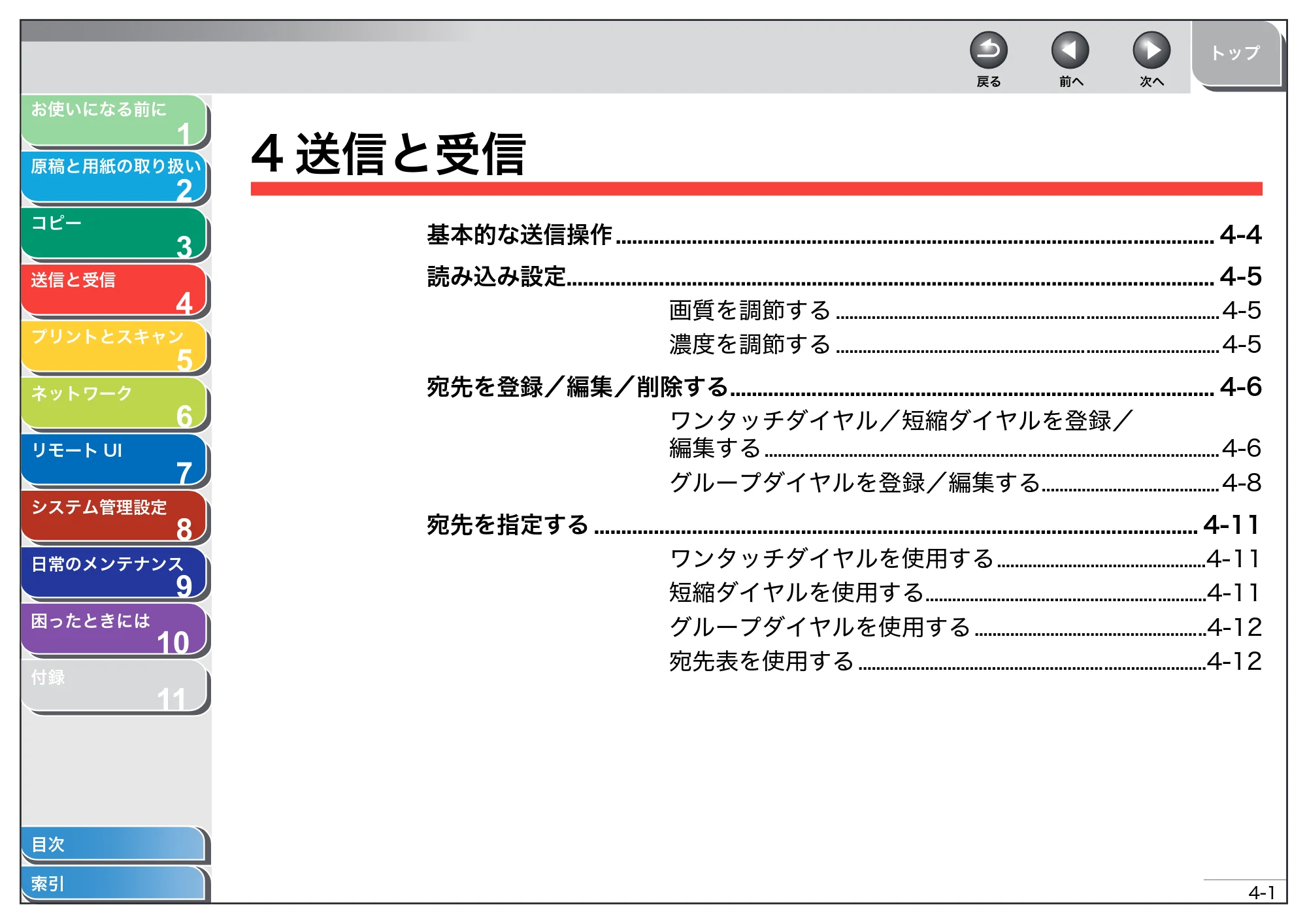Image resolution: width=1307 pixels, height=924 pixels.
Task: Select chapter 8 システム管理設定 tab
Action: [114, 518]
